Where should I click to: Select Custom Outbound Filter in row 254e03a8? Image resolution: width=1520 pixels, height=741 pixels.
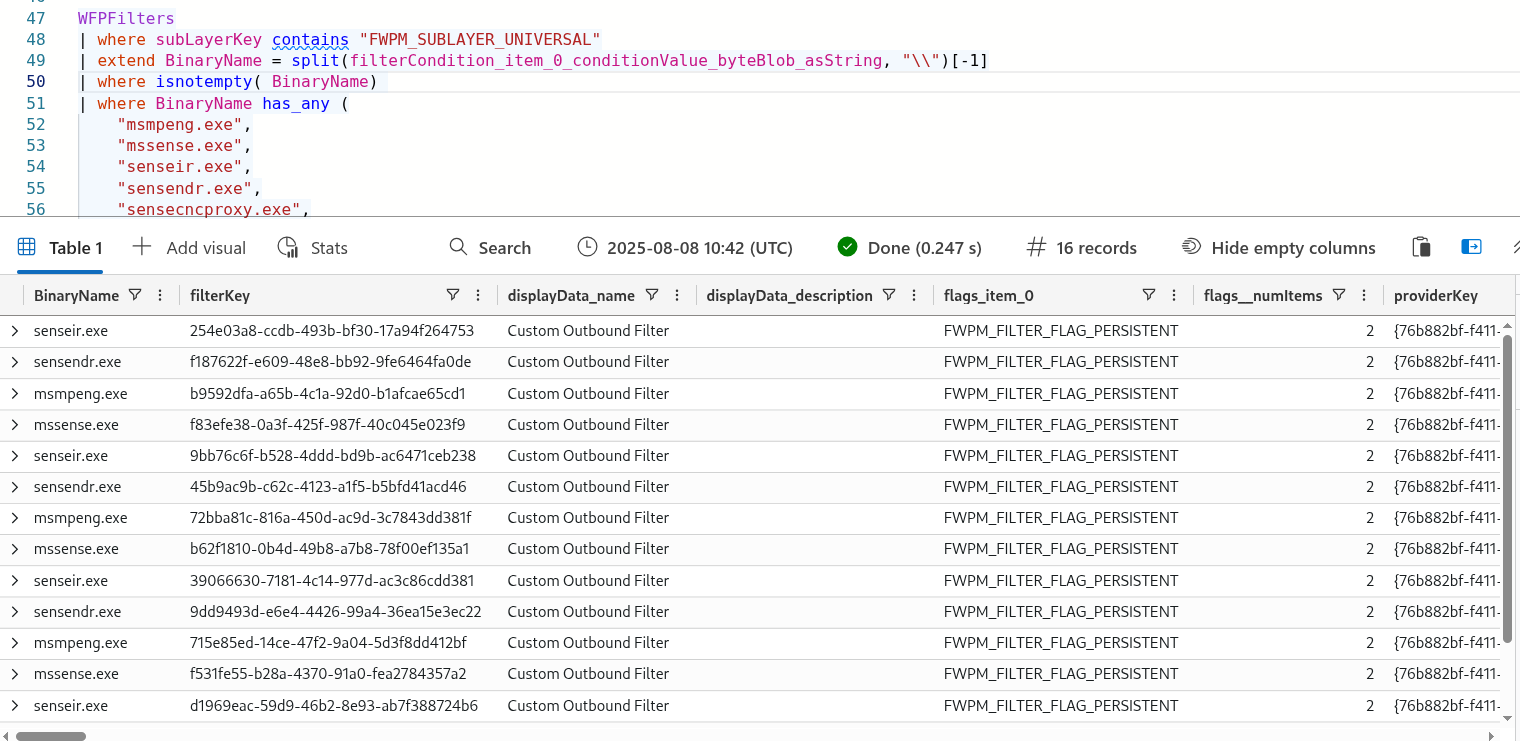588,330
